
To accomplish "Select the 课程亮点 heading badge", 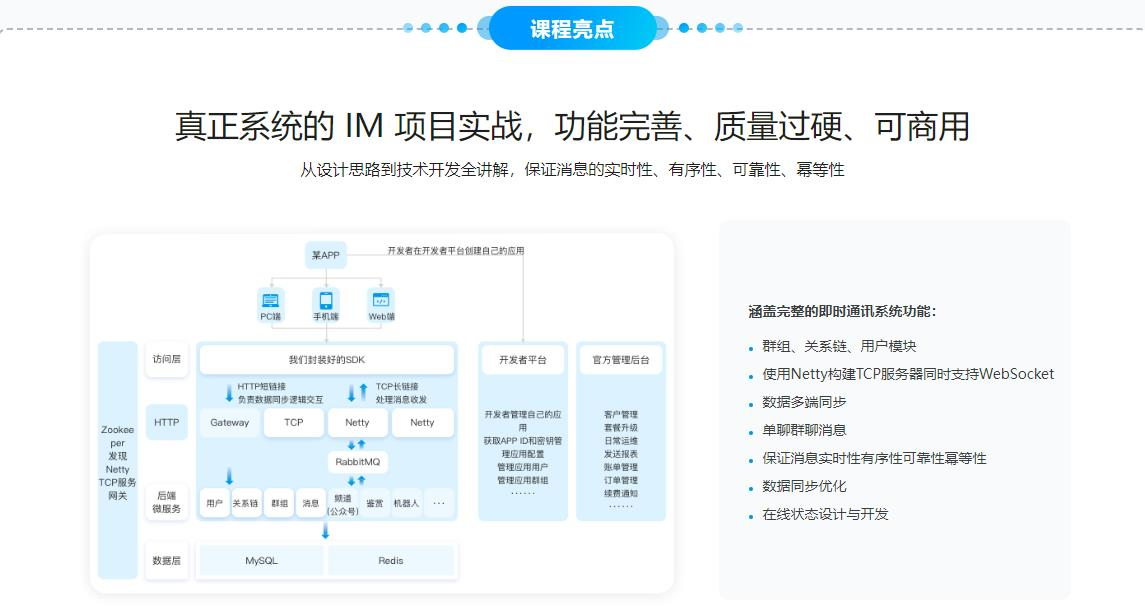I will [x=572, y=29].
